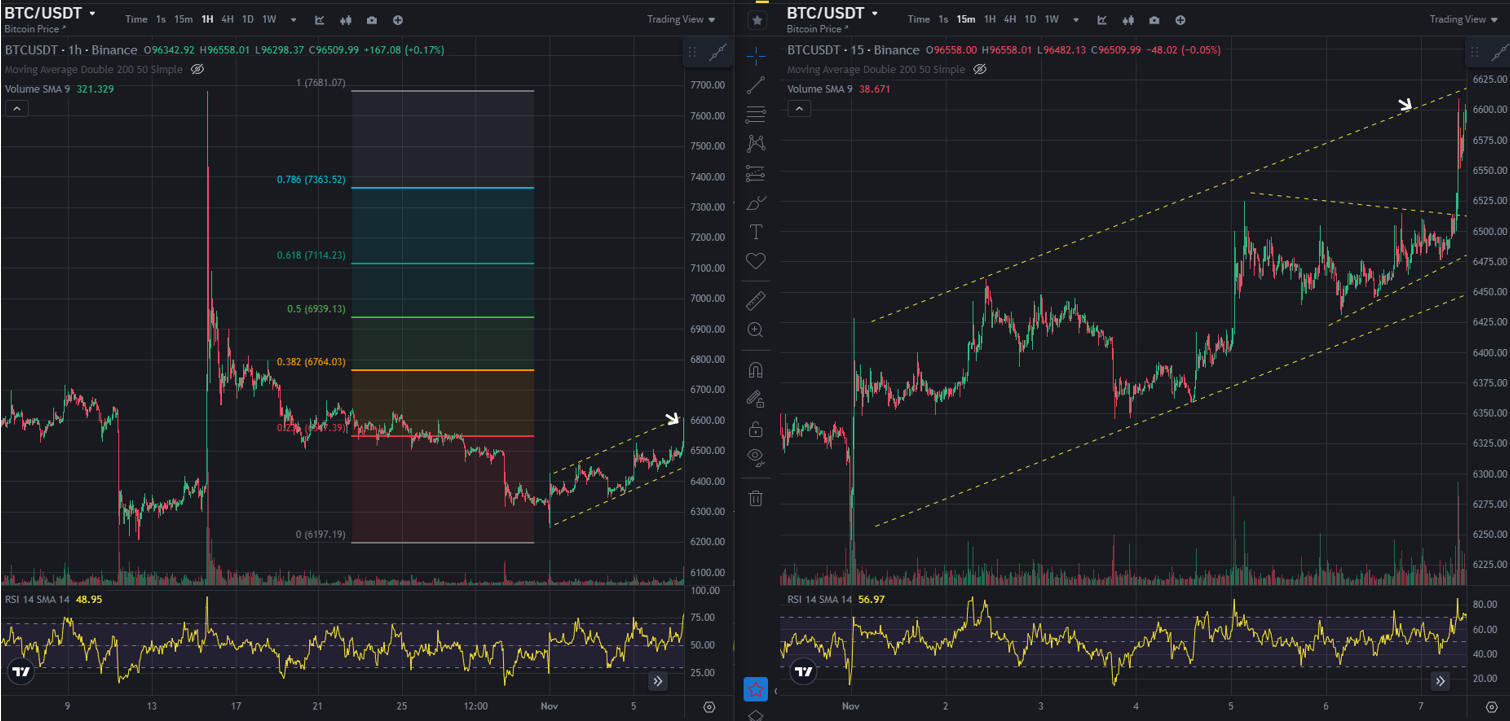Select the brush drawing tool
Screen dimensions: 1510x721
coord(756,203)
